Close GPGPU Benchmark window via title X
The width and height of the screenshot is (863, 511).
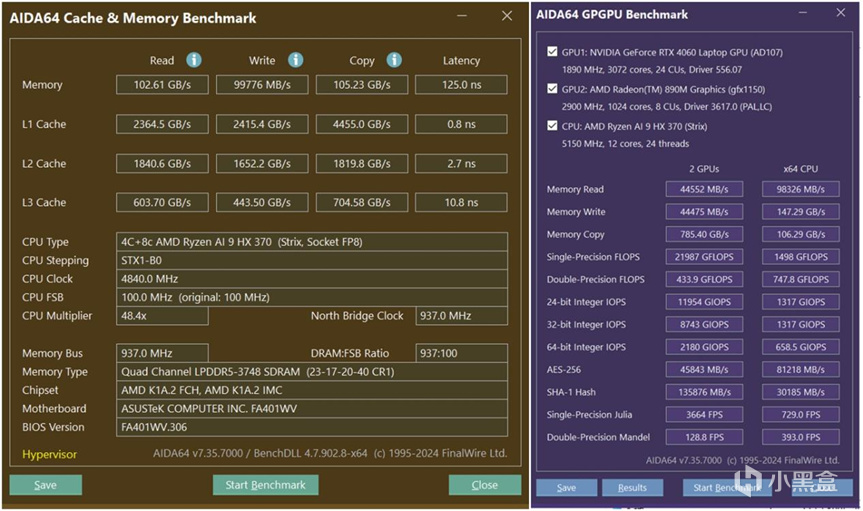840,12
